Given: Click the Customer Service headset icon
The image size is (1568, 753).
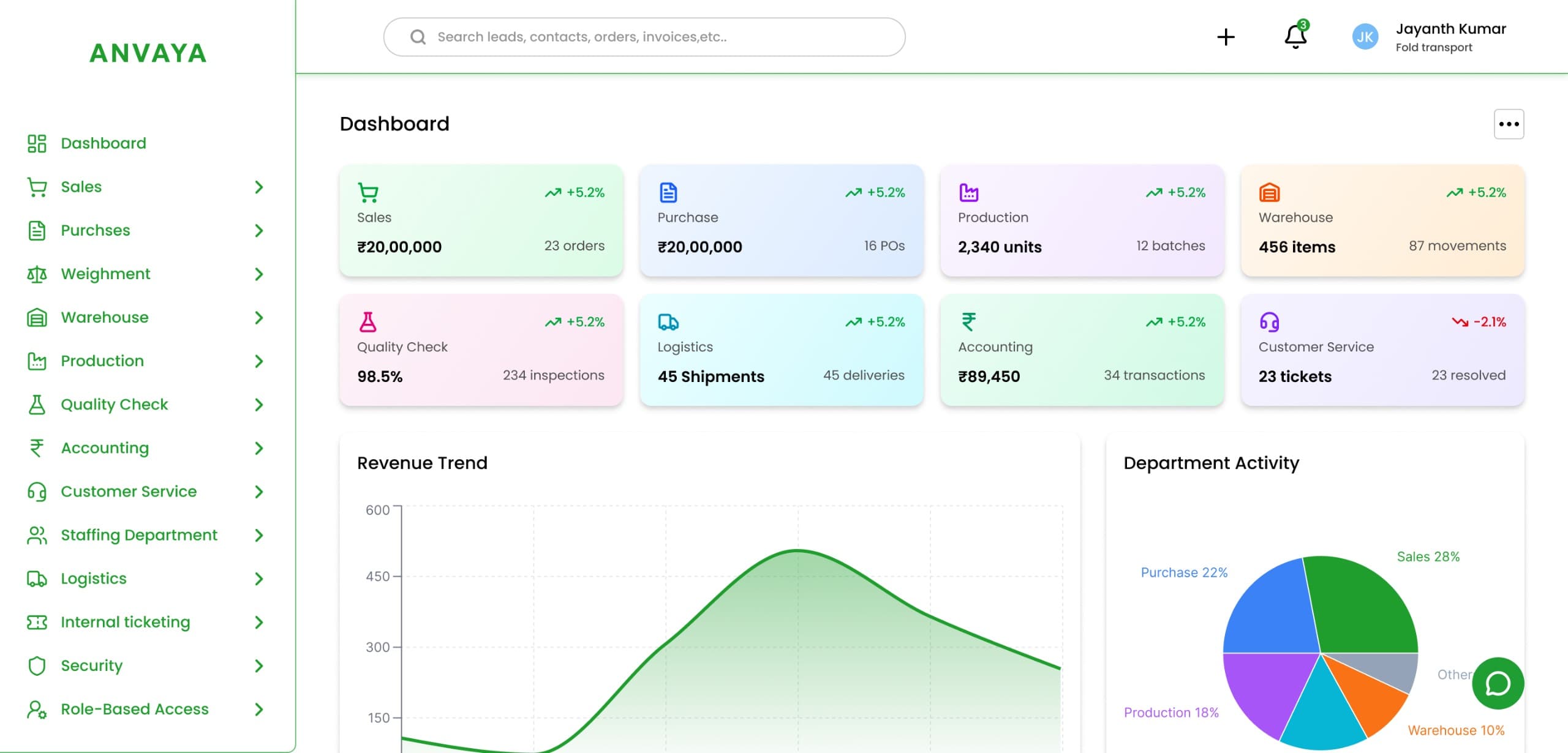Looking at the screenshot, I should pyautogui.click(x=36, y=491).
